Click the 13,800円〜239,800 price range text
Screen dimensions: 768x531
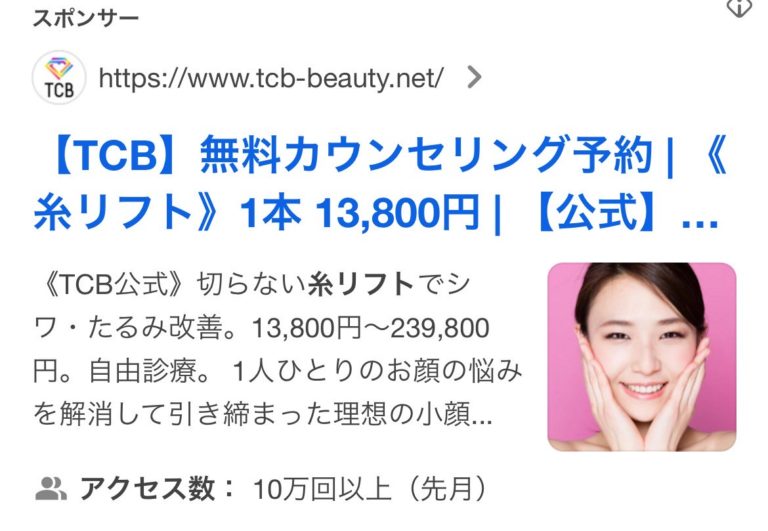(x=370, y=328)
